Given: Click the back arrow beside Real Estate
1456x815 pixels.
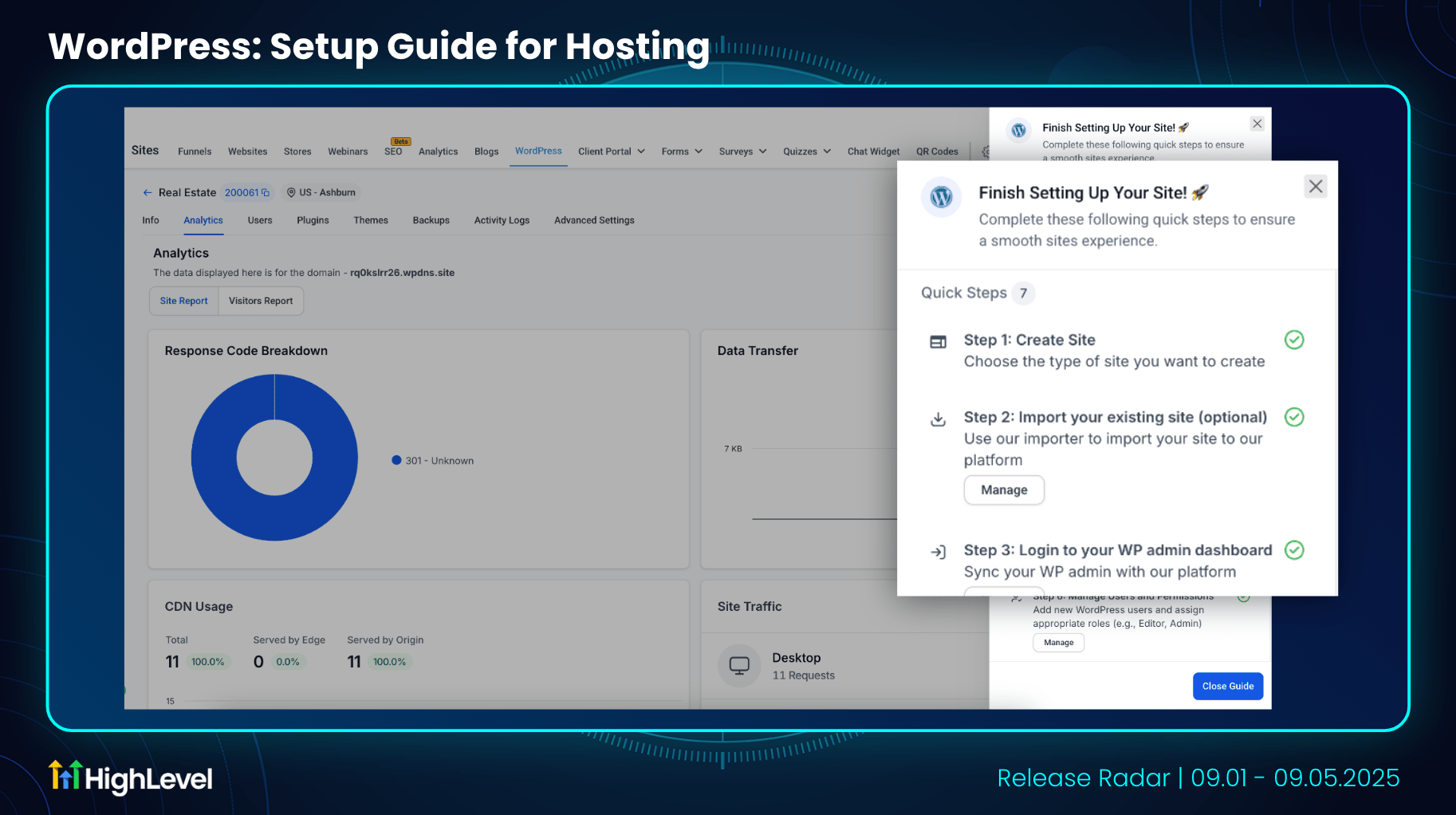Looking at the screenshot, I should click(x=147, y=192).
